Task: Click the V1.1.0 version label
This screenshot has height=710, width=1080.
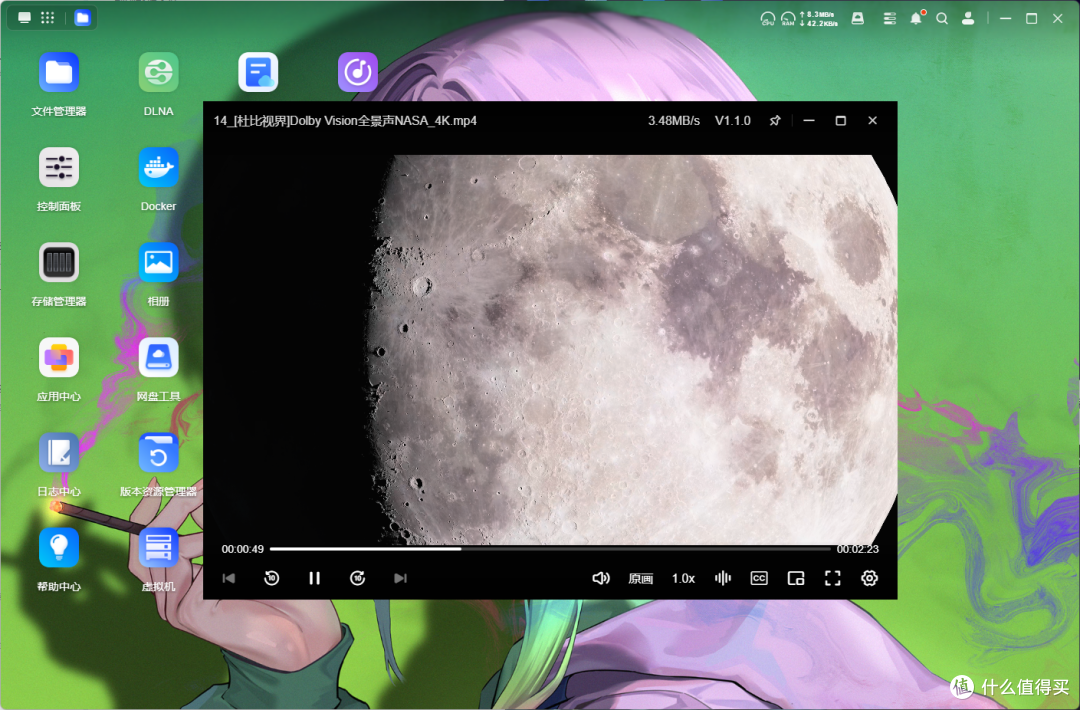Action: (732, 121)
